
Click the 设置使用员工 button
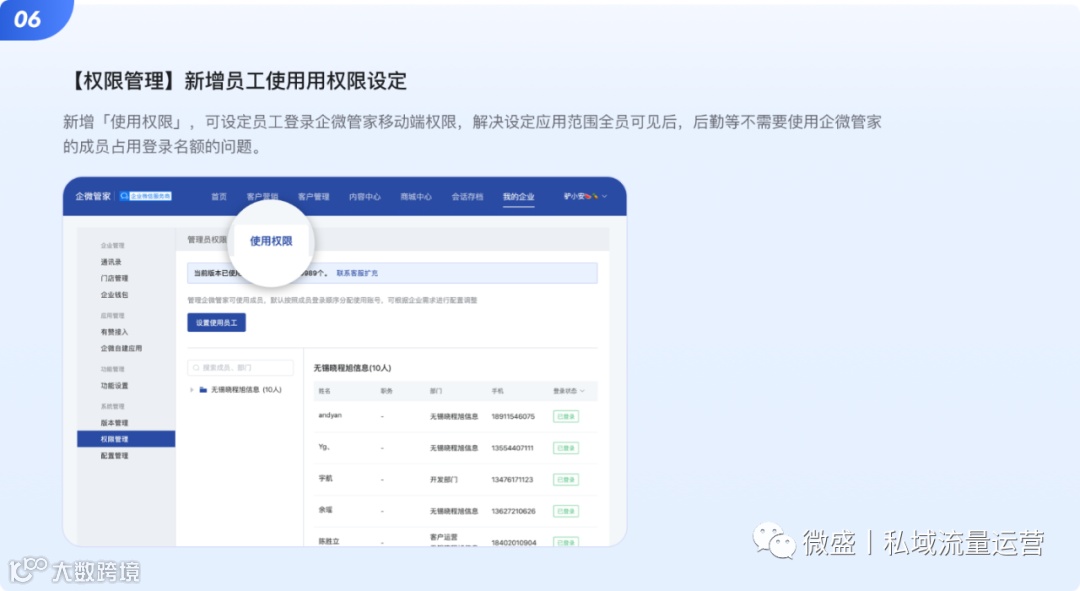pyautogui.click(x=216, y=323)
